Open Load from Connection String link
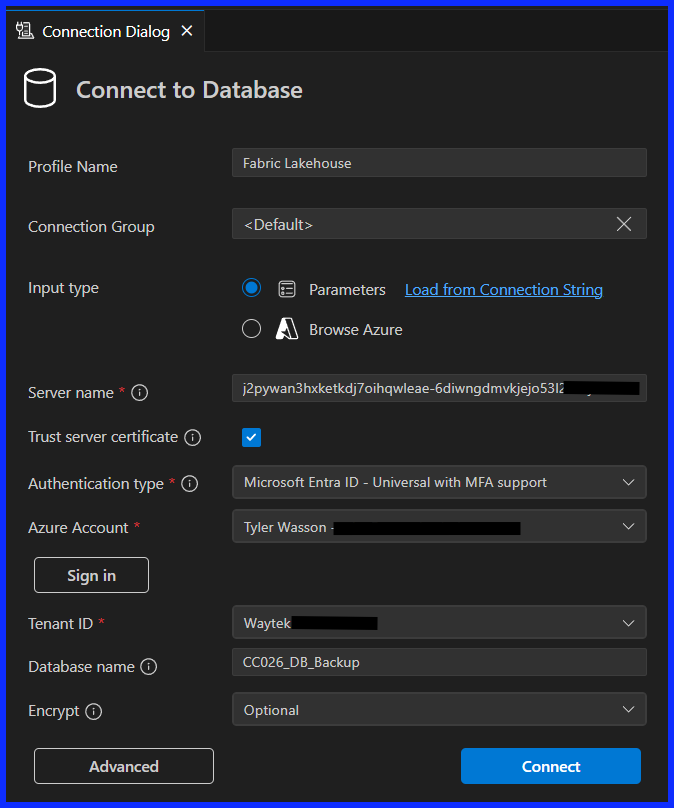This screenshot has height=808, width=674. [503, 290]
